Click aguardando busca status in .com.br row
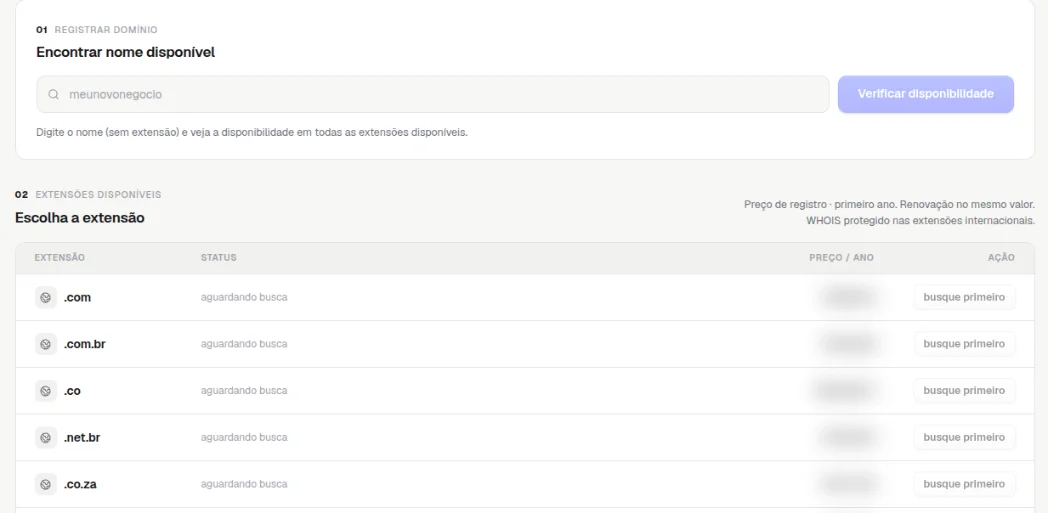Screen dimensions: 1048x513 (x=244, y=344)
